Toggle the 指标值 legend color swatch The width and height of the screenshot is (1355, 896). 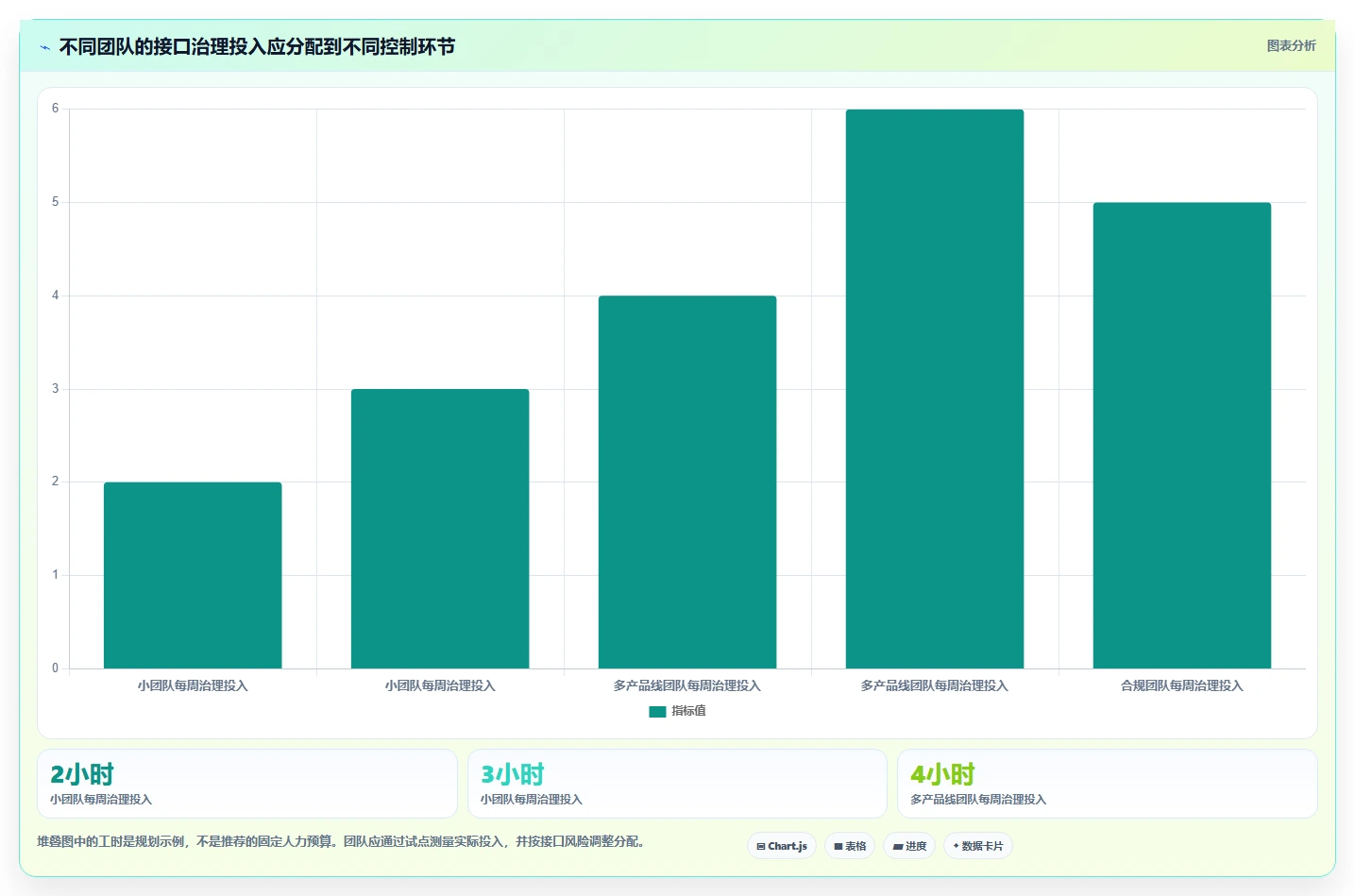coord(657,712)
